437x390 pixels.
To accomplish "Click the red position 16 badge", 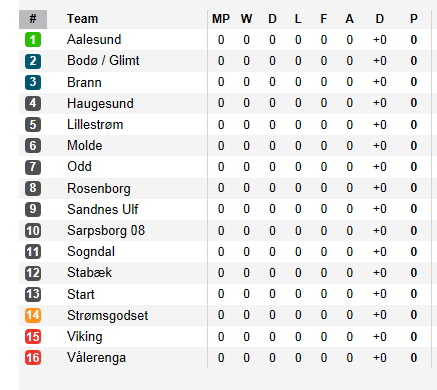I will pyautogui.click(x=33, y=358).
